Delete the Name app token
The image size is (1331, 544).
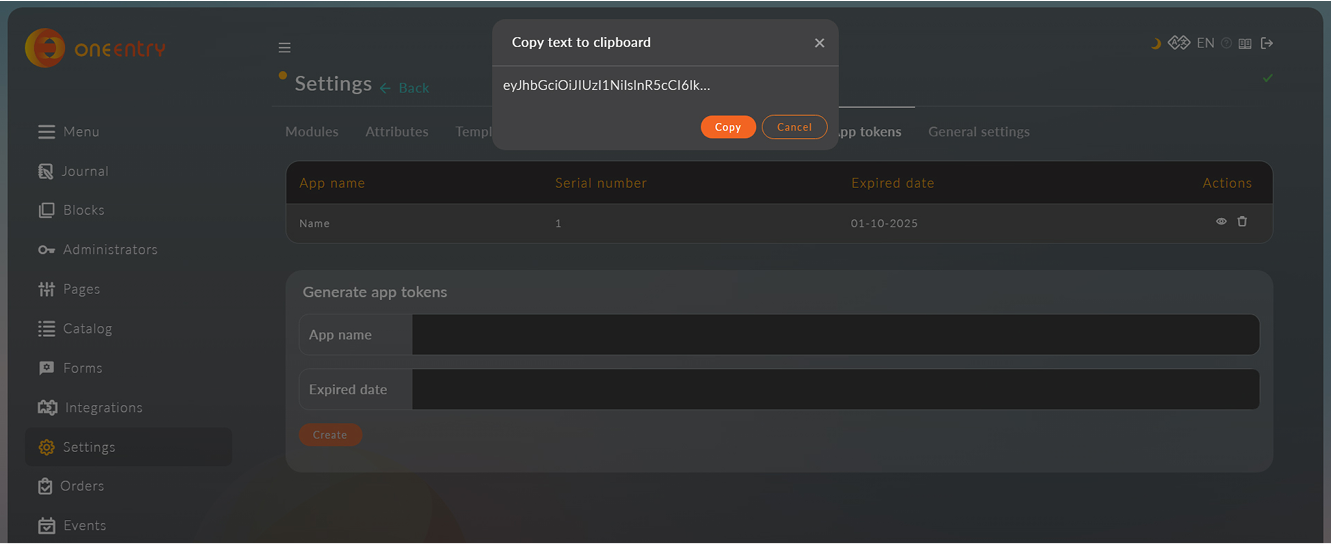coord(1242,222)
